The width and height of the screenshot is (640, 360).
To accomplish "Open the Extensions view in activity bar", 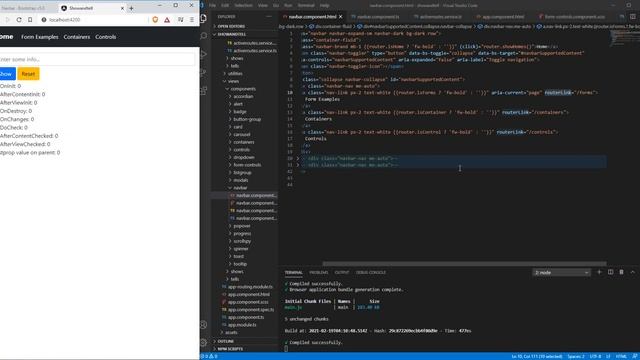I will [x=204, y=91].
